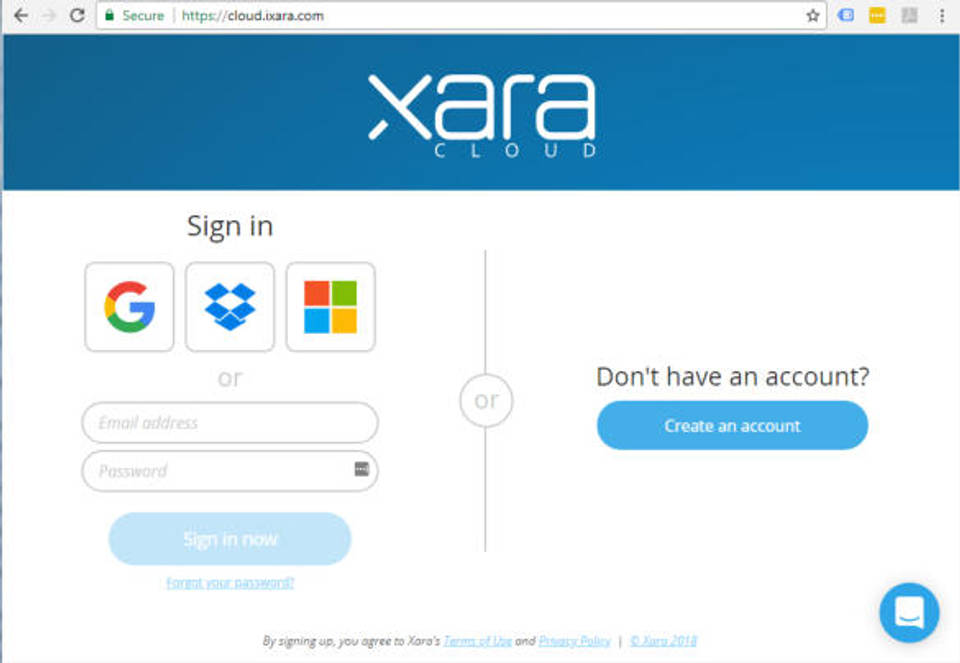Screen dimensions: 960x663
Task: Click the Xara Cloud logo
Action: coord(482,115)
